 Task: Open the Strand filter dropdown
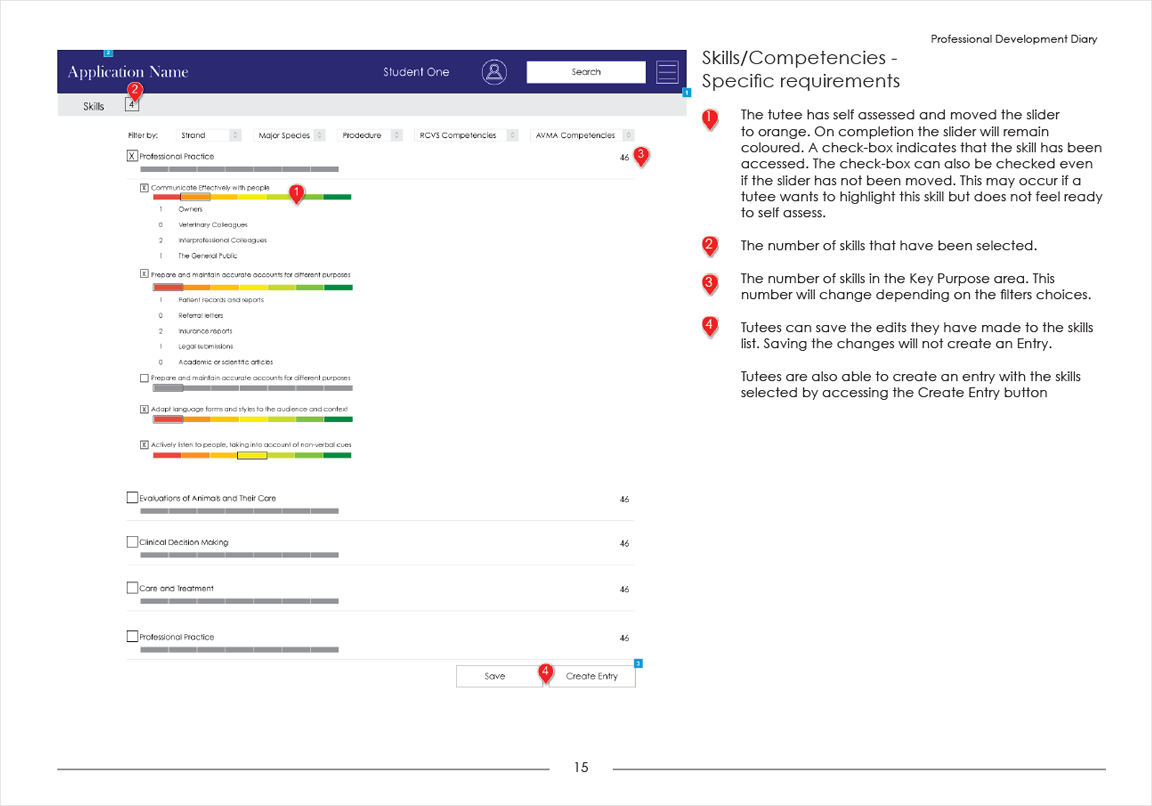click(x=209, y=135)
